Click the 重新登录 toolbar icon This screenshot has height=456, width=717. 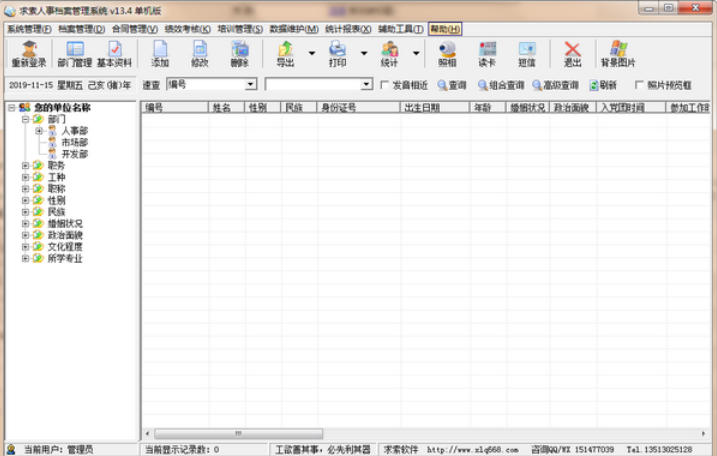click(29, 54)
